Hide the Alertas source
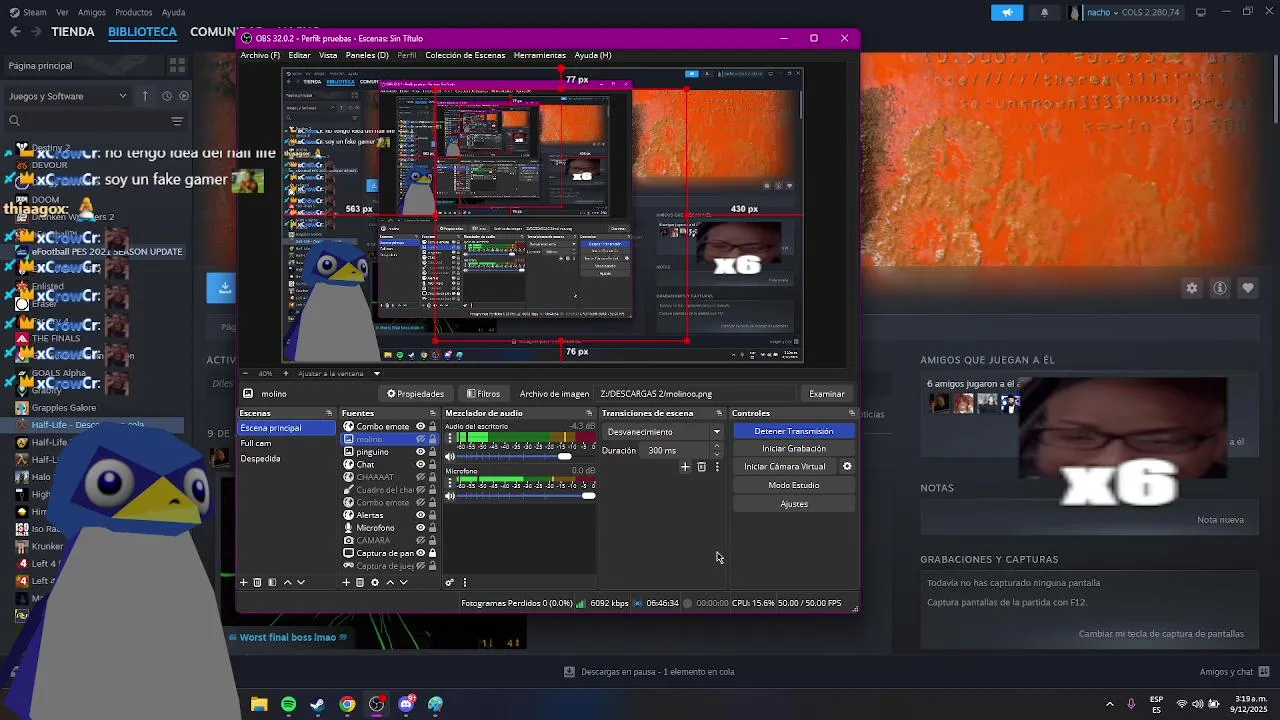Image resolution: width=1280 pixels, height=720 pixels. pos(420,515)
